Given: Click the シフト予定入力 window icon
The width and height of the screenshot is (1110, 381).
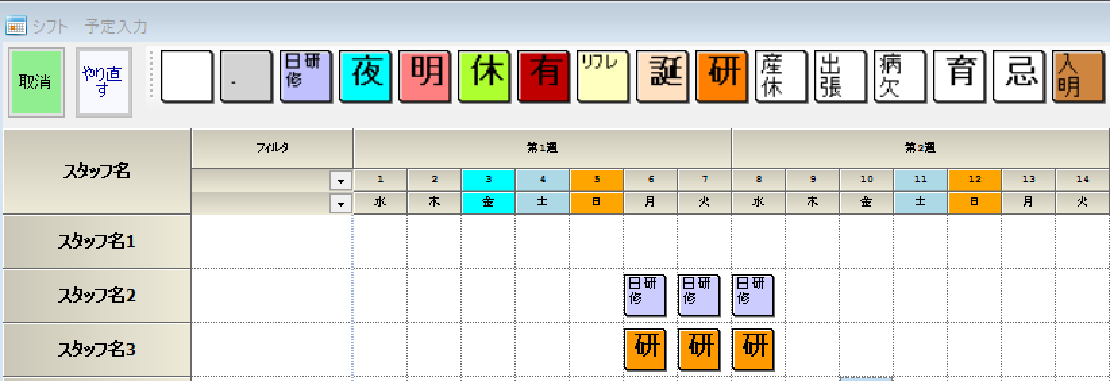Looking at the screenshot, I should pos(16,26).
